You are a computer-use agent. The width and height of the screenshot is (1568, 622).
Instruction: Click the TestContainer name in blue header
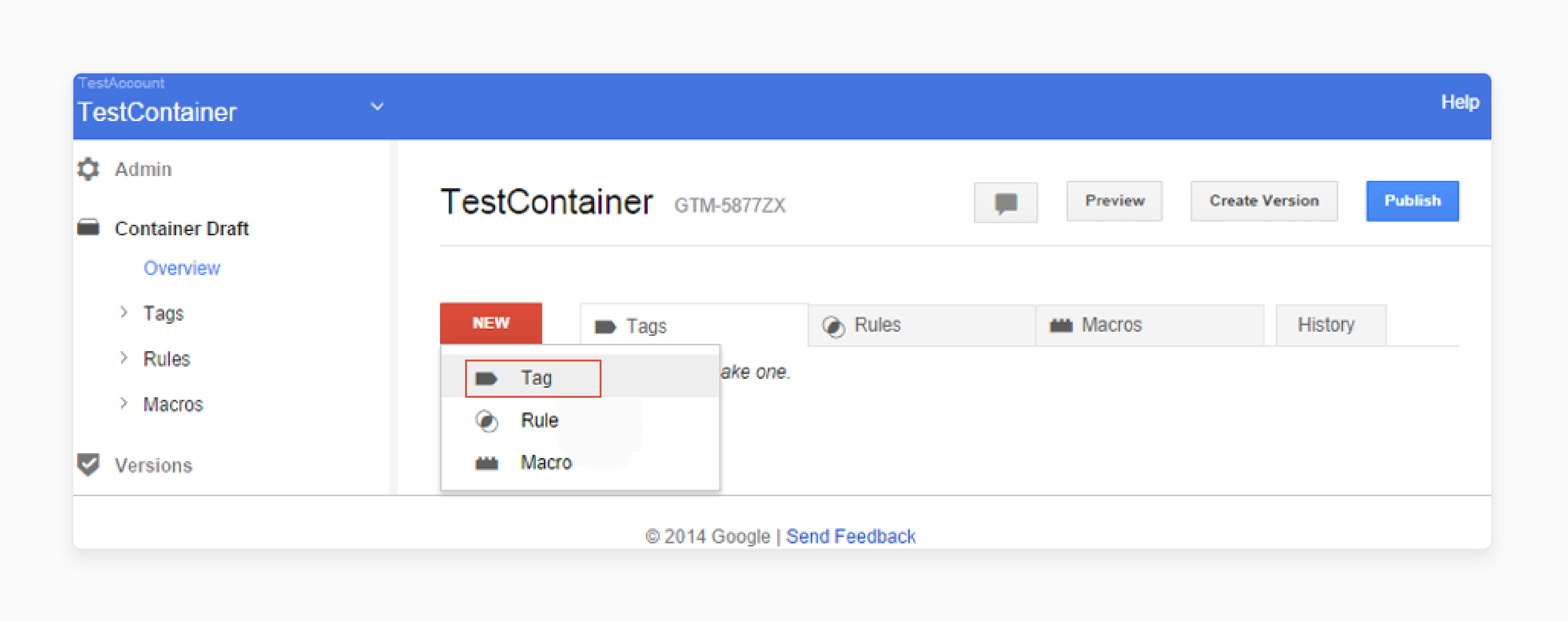(x=157, y=113)
